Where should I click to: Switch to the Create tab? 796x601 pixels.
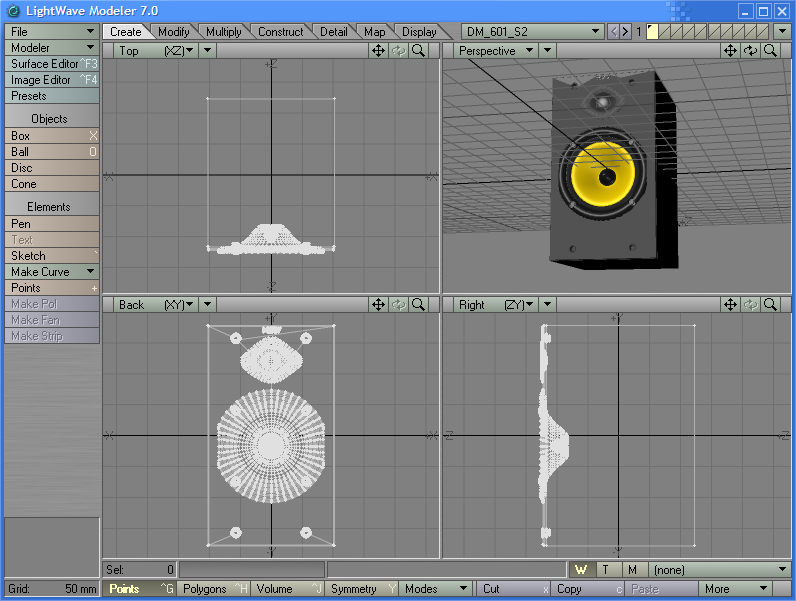(x=126, y=32)
